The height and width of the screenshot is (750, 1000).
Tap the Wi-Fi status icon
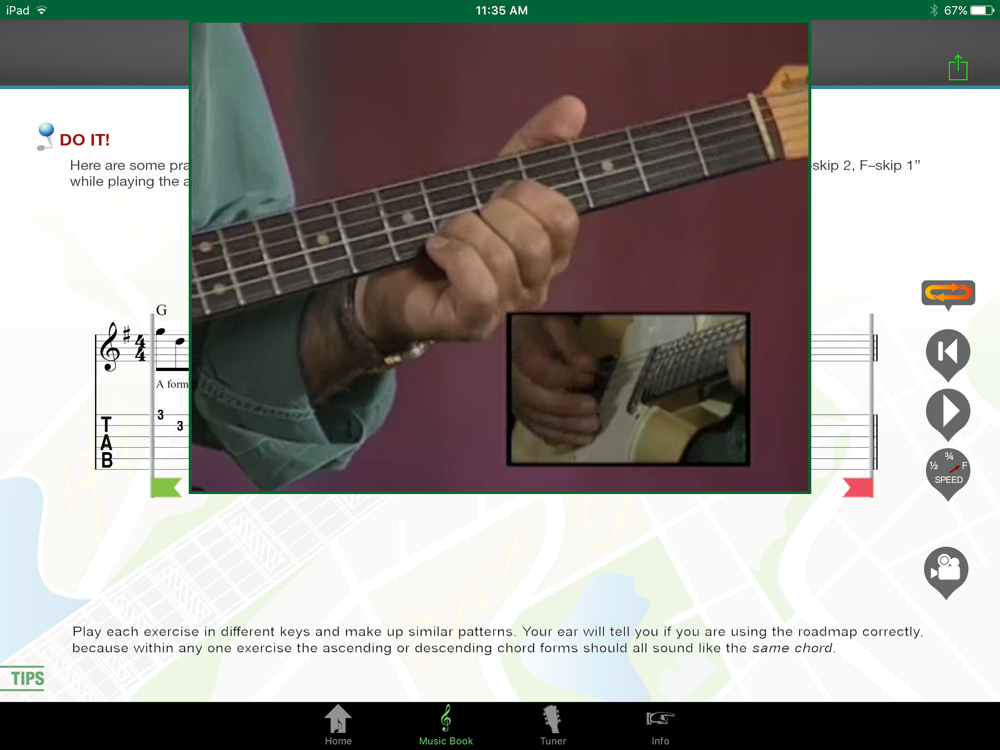click(x=42, y=10)
